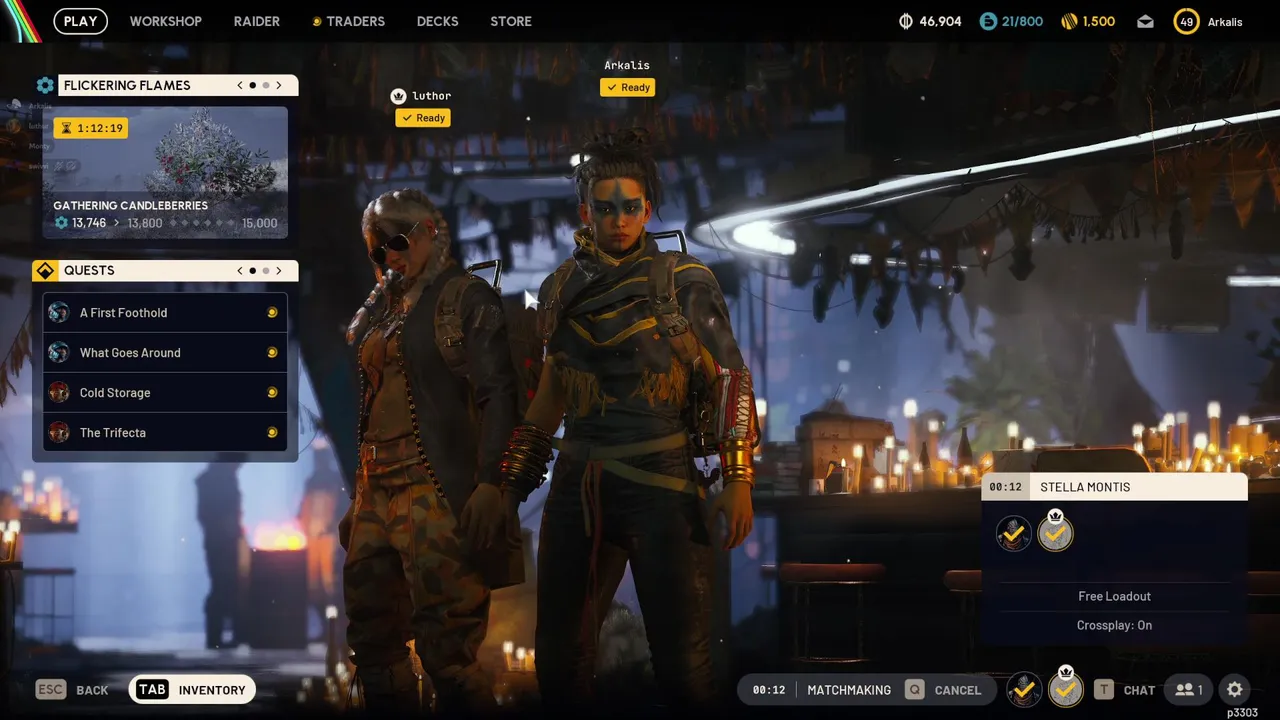Click the ESC BACK button
Screen dimensions: 1280x720
72,690
